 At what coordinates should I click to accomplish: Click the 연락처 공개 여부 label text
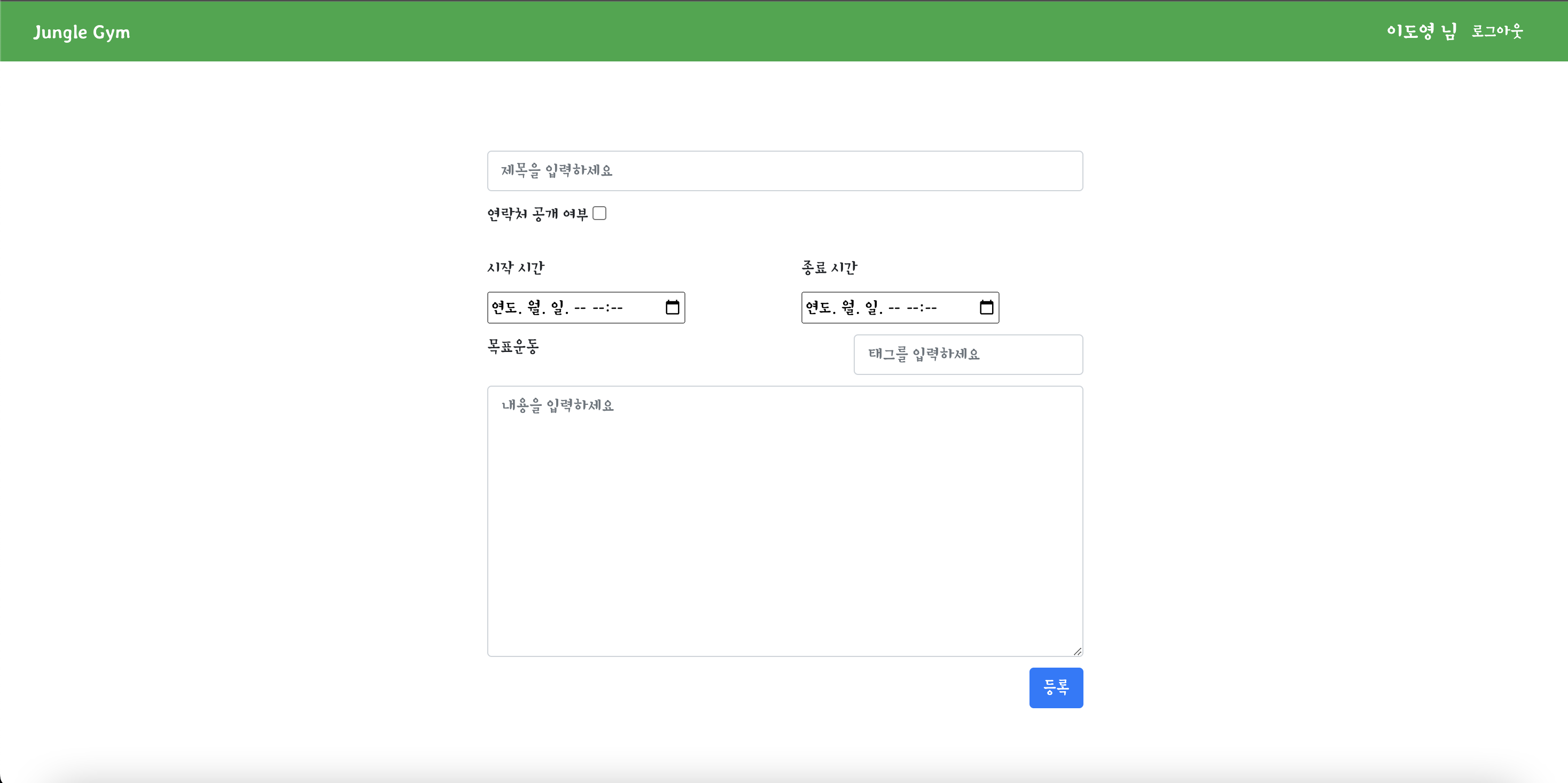(x=537, y=214)
